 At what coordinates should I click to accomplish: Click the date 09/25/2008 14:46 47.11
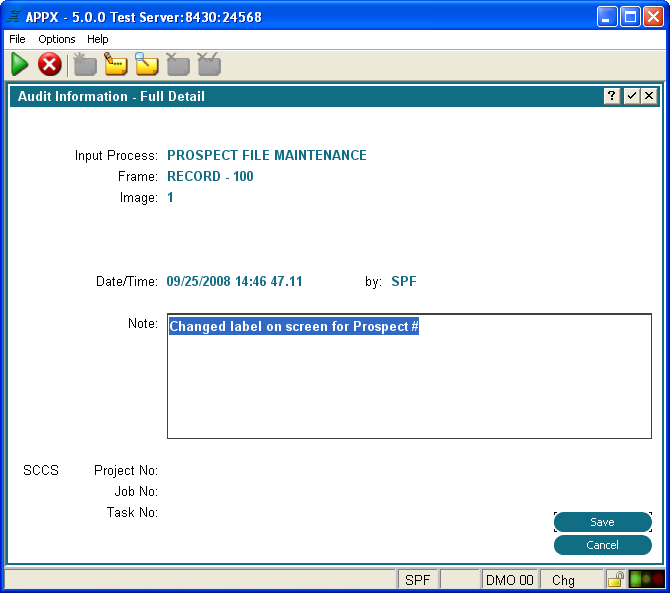(x=234, y=282)
